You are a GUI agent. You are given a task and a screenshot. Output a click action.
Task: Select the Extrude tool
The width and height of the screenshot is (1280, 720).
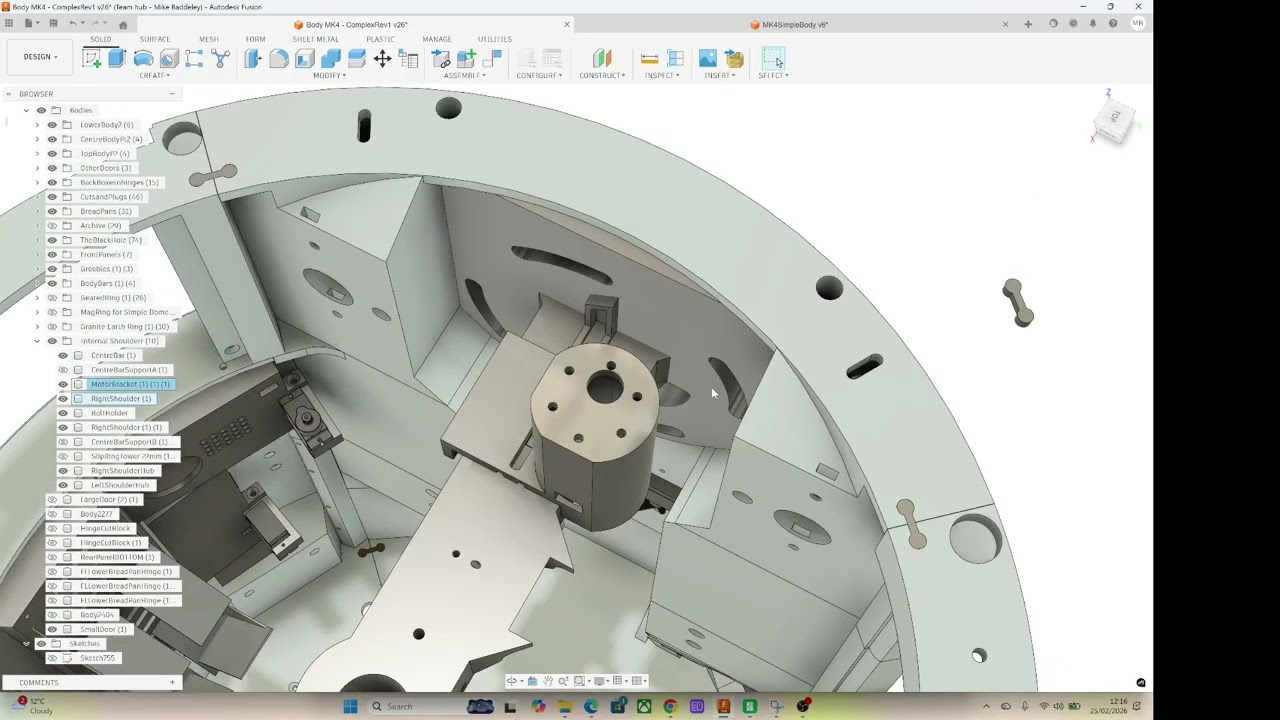pos(117,59)
